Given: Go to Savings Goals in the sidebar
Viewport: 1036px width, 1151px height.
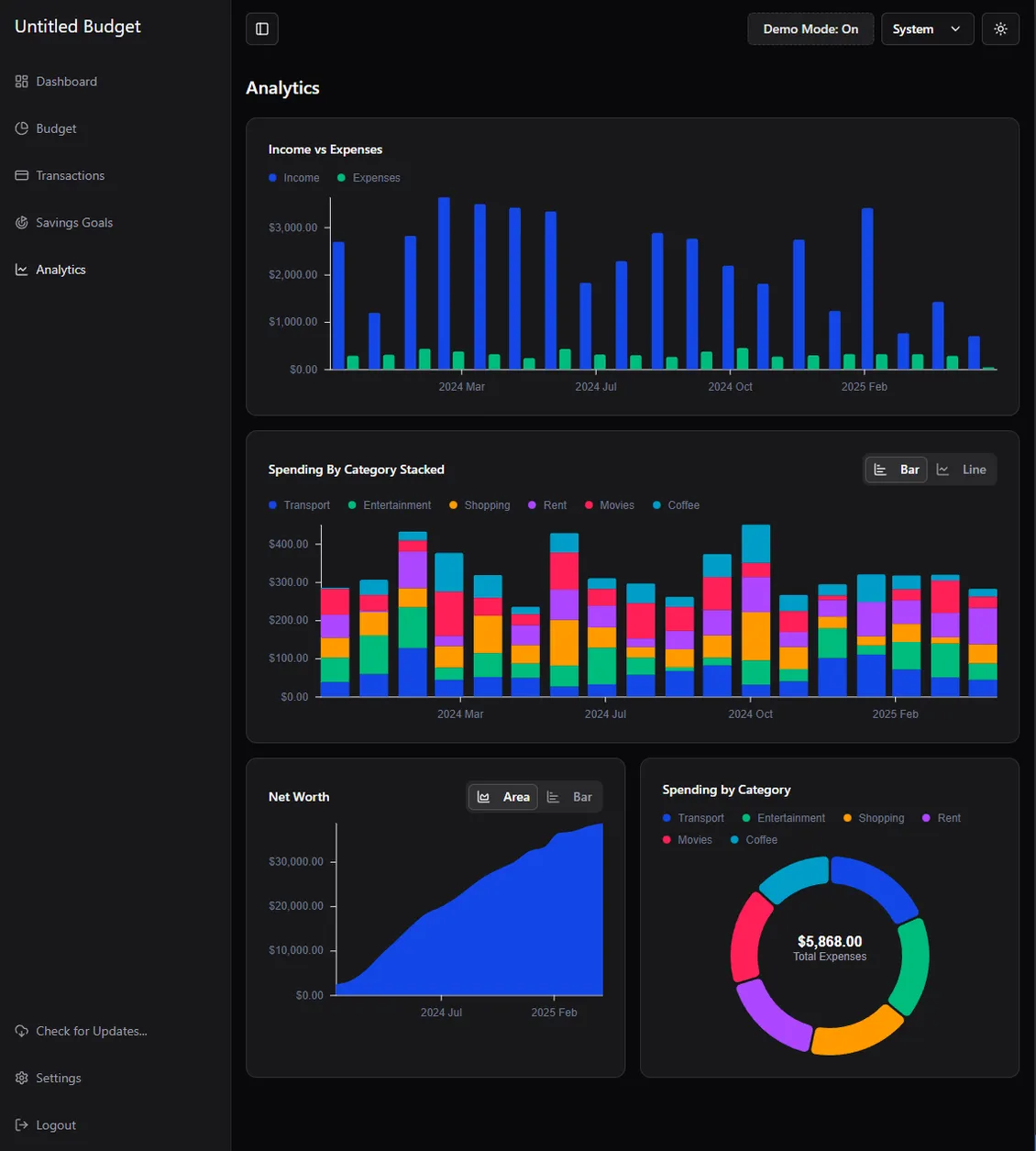Looking at the screenshot, I should pyautogui.click(x=74, y=223).
